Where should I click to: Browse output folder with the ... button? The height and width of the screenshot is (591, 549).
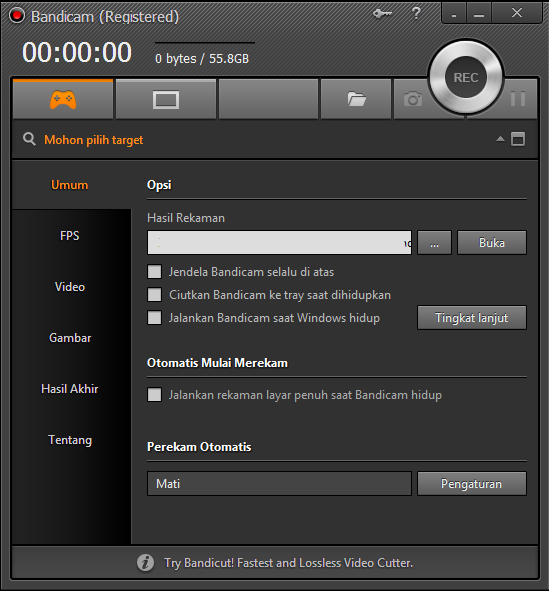tap(434, 243)
